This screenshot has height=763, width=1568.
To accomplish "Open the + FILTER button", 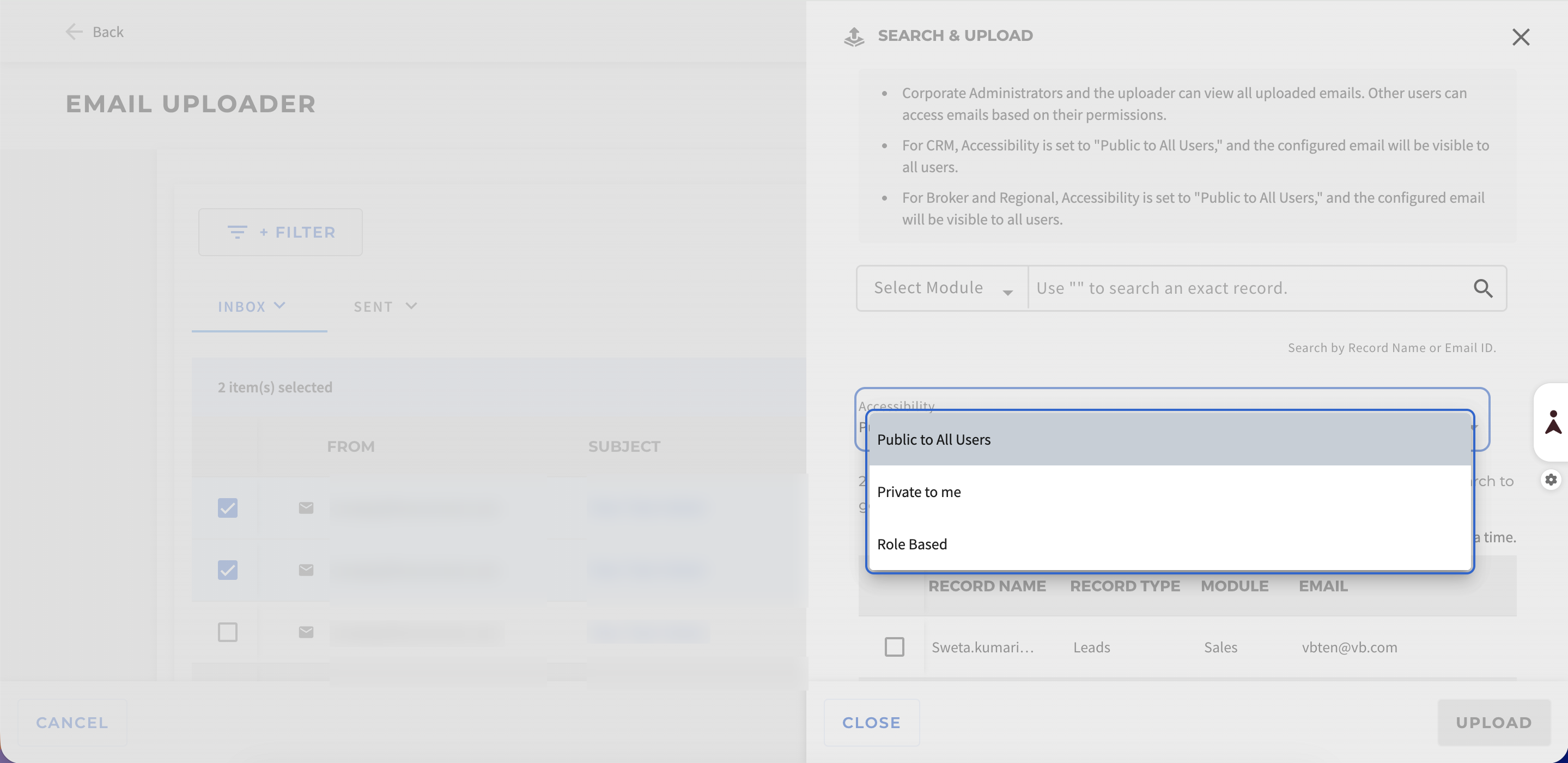I will coord(280,232).
